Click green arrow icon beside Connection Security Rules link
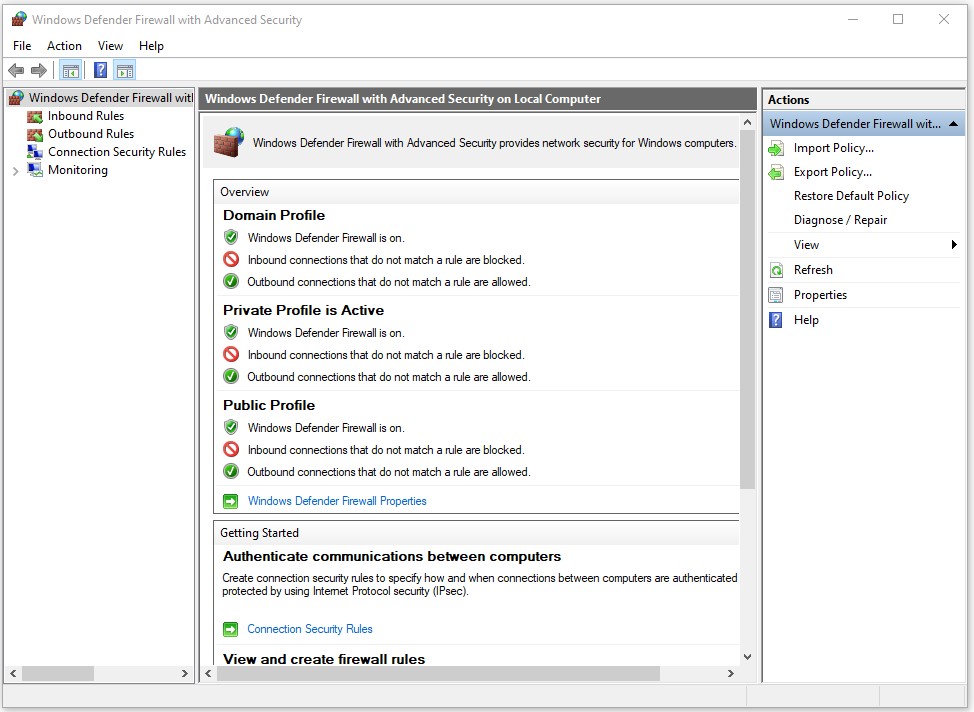 [x=230, y=629]
